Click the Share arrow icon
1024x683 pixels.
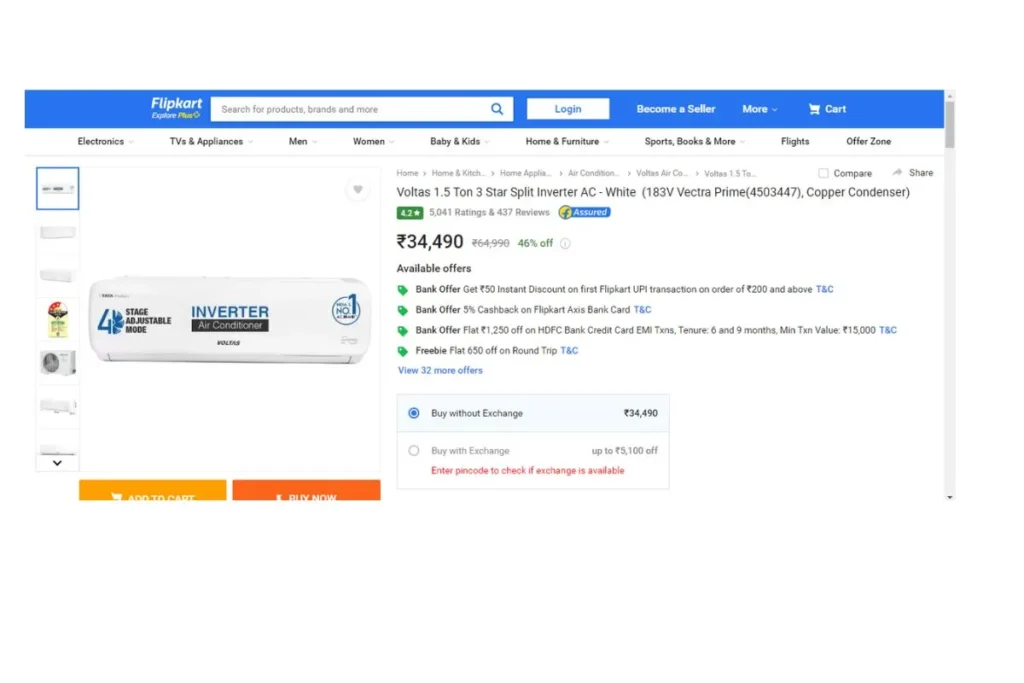pos(897,172)
